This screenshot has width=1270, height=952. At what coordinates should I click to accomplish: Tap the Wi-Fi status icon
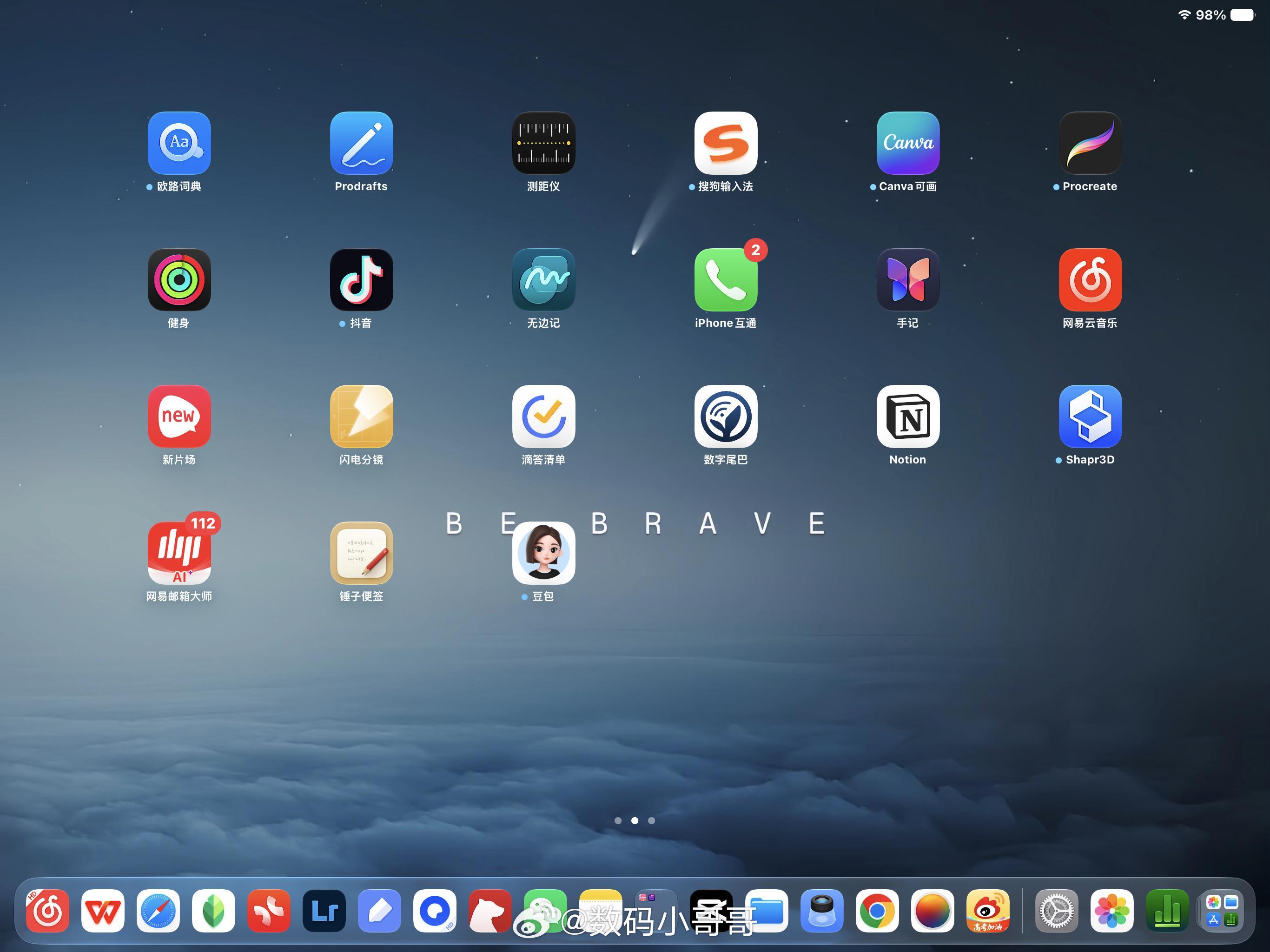tap(1184, 15)
